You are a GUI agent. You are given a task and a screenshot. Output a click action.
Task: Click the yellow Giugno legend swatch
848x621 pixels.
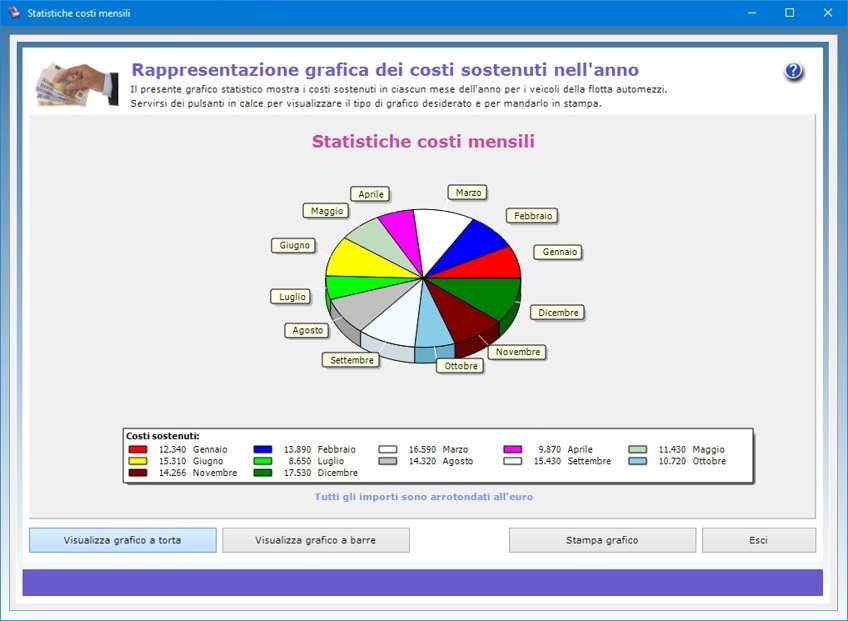pyautogui.click(x=138, y=461)
